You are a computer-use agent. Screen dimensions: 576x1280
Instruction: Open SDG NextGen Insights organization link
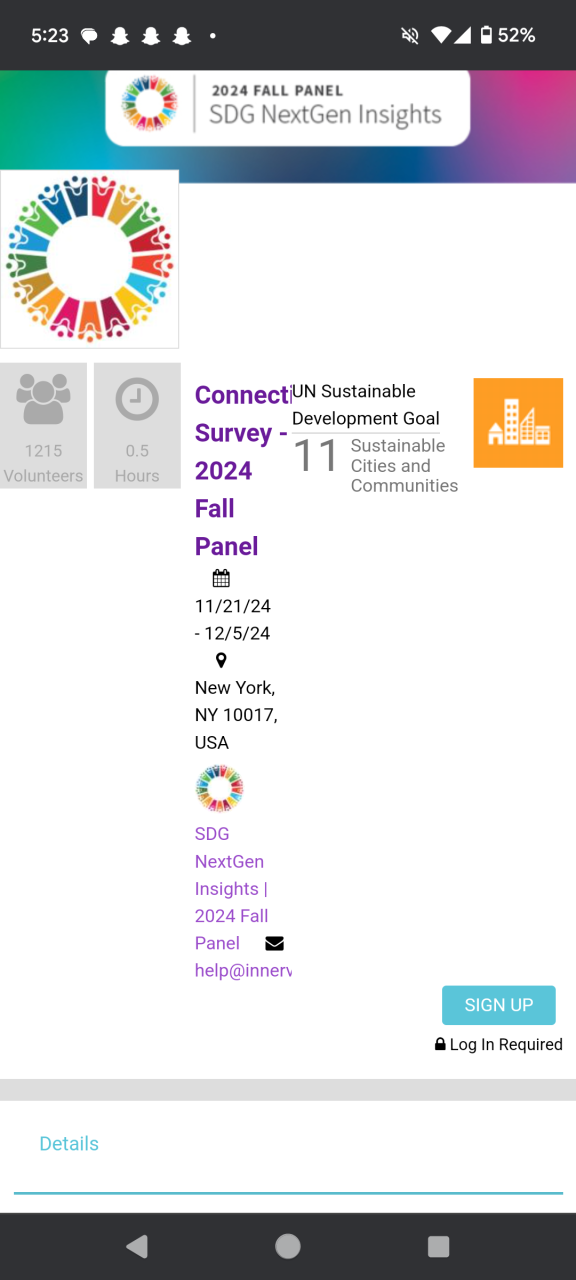click(232, 888)
